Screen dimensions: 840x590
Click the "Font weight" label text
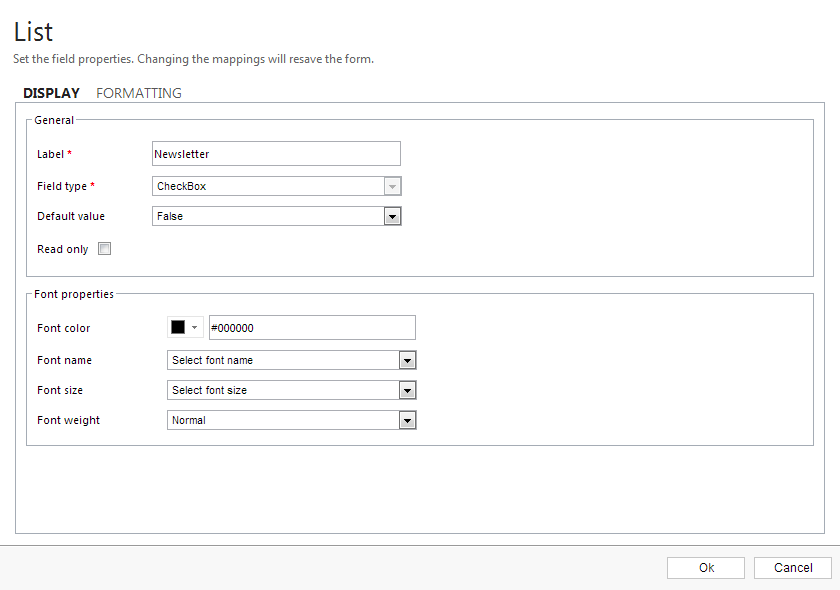68,420
